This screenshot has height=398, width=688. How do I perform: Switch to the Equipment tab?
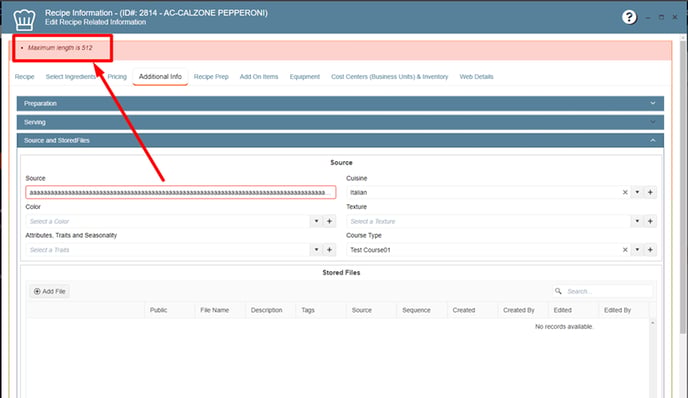point(305,77)
